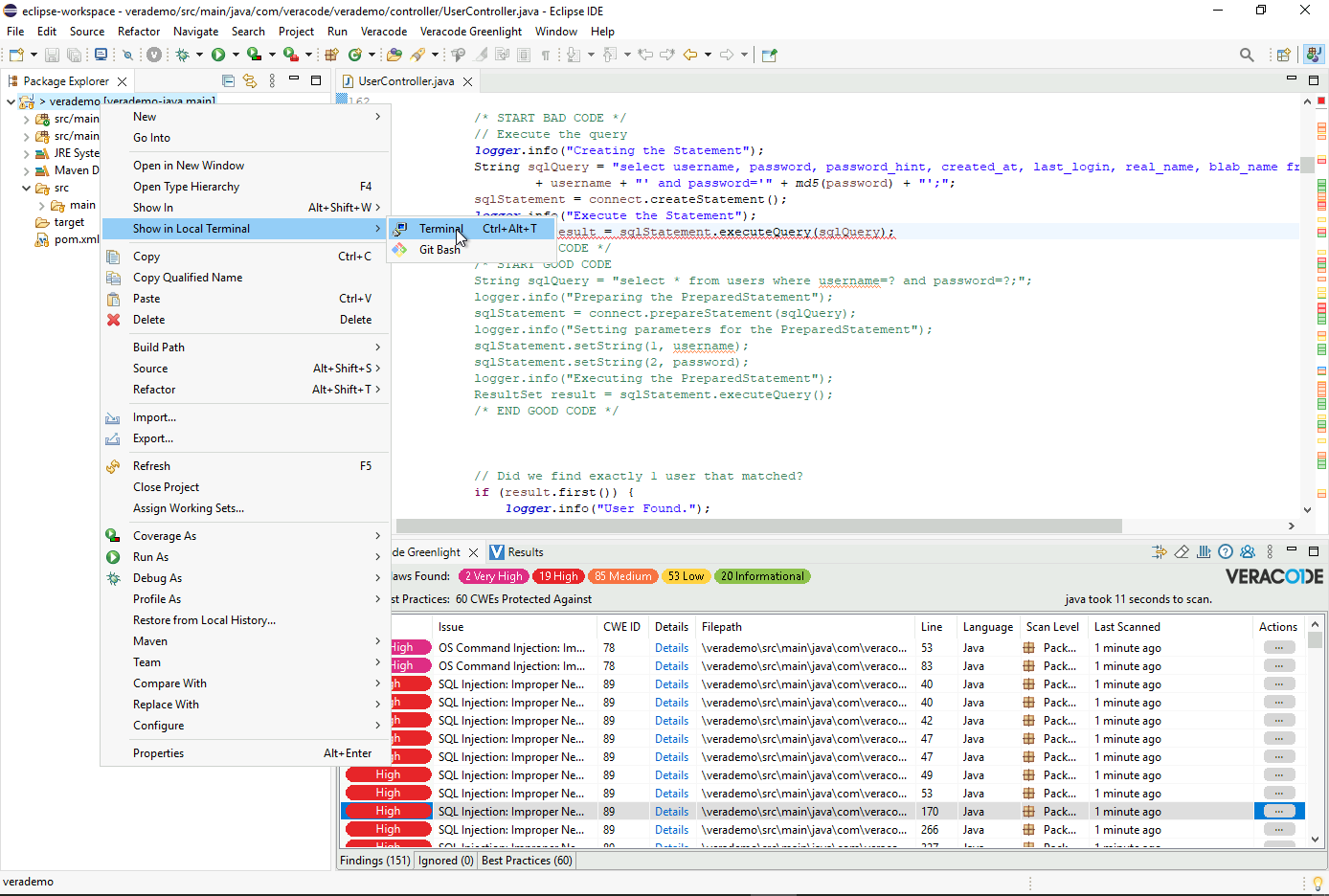This screenshot has height=896, width=1329.
Task: Choose Properties in context menu
Action: click(245, 753)
